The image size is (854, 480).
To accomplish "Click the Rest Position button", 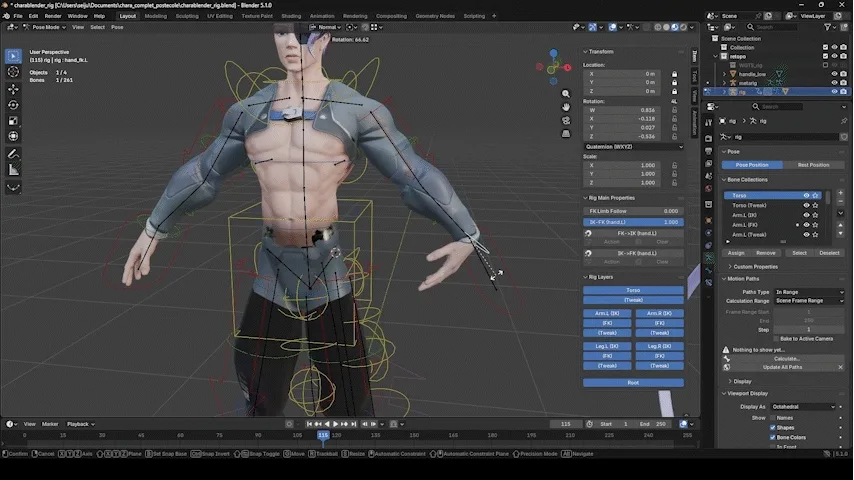I will (812, 165).
